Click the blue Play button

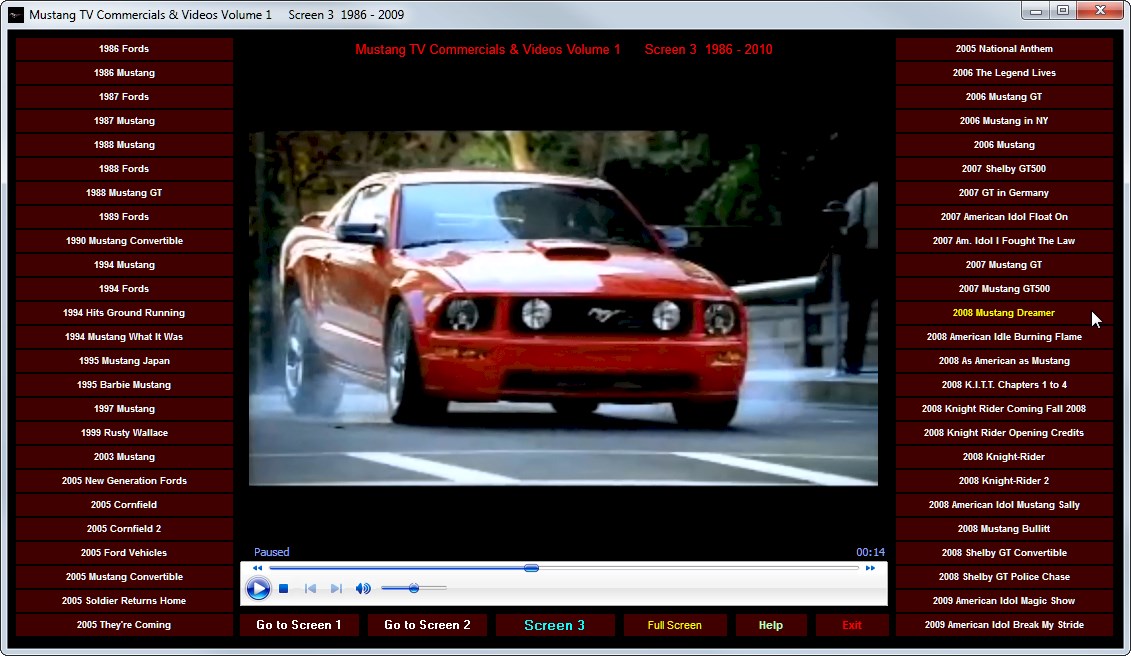pyautogui.click(x=258, y=589)
